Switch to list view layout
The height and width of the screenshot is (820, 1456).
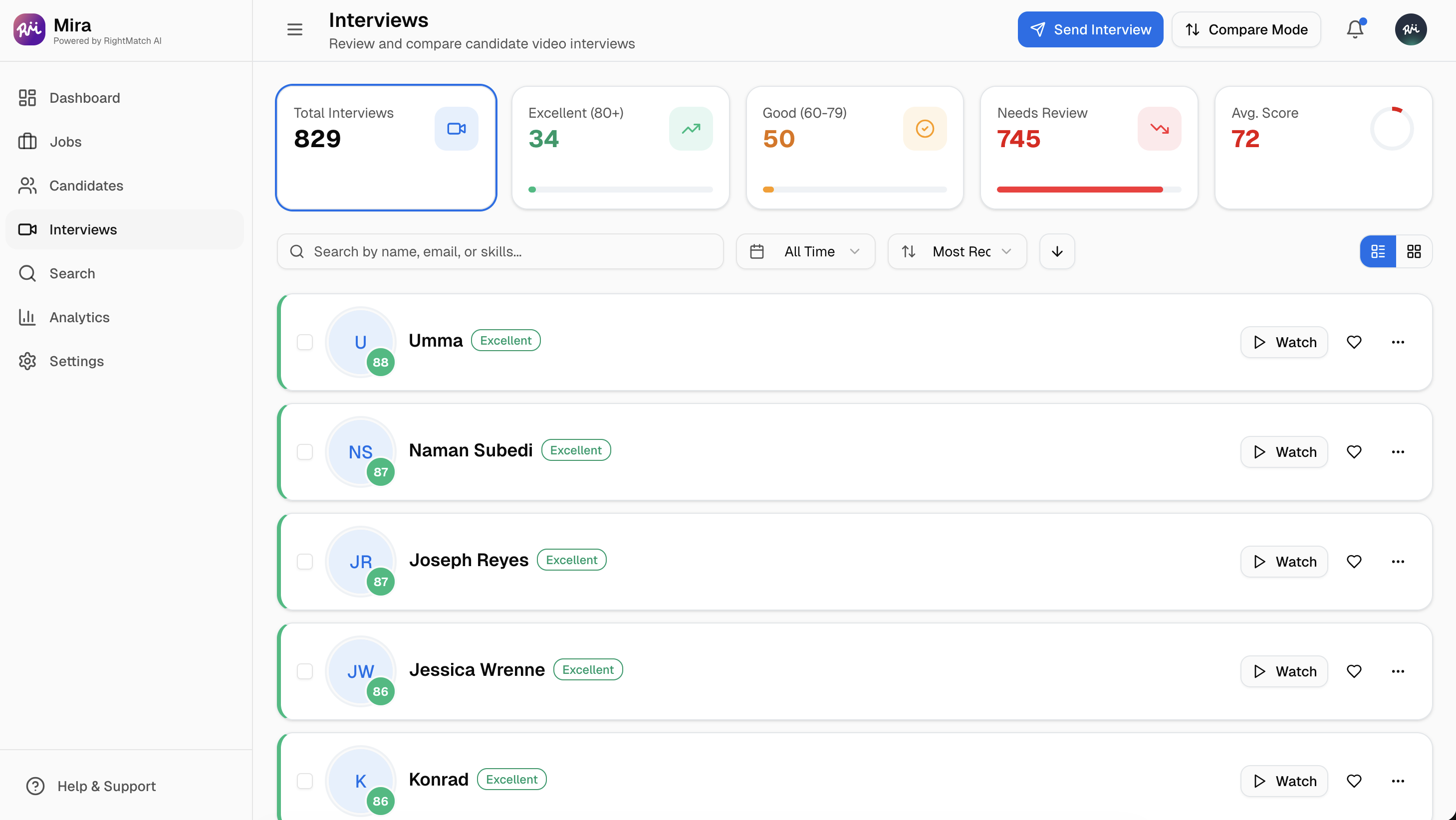1378,251
